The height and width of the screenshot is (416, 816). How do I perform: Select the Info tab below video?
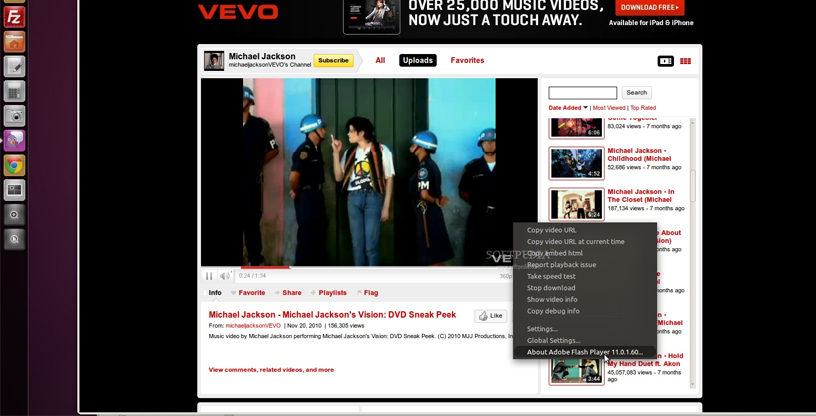click(215, 293)
